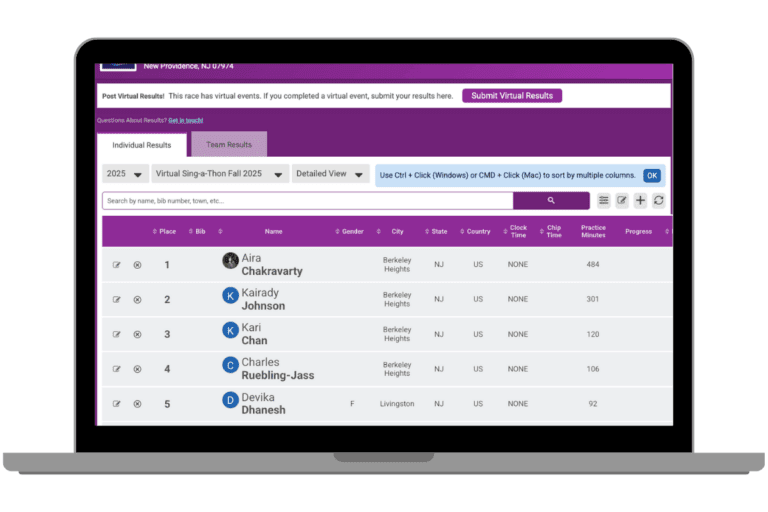Dismiss the sorting tip with OK
Screen dimensions: 768x512
click(652, 175)
